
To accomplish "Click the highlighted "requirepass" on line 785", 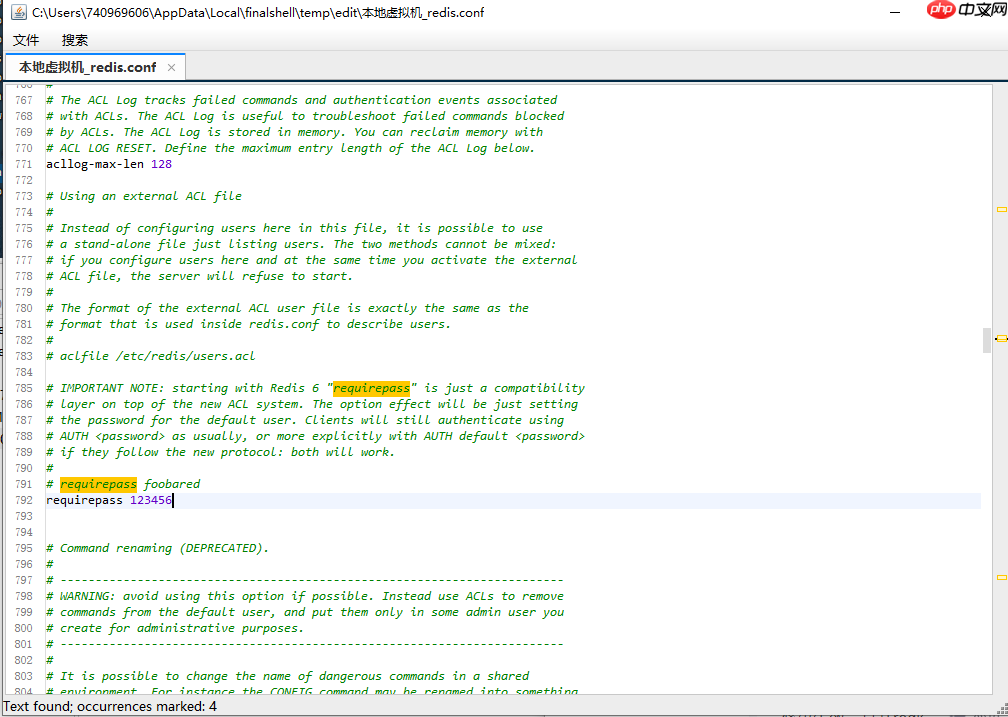I will point(372,388).
